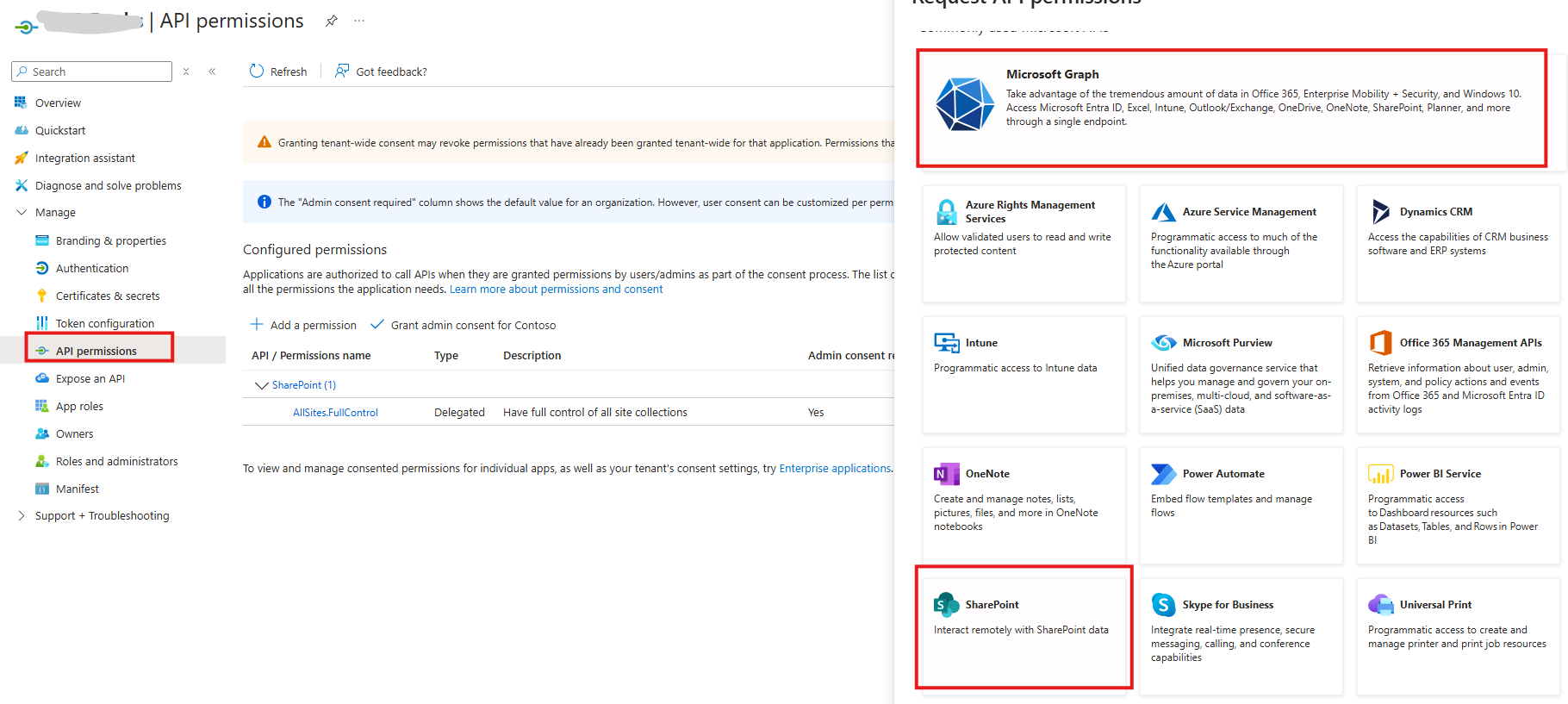The height and width of the screenshot is (704, 1568).
Task: Click the Owners people icon
Action: pyautogui.click(x=41, y=433)
